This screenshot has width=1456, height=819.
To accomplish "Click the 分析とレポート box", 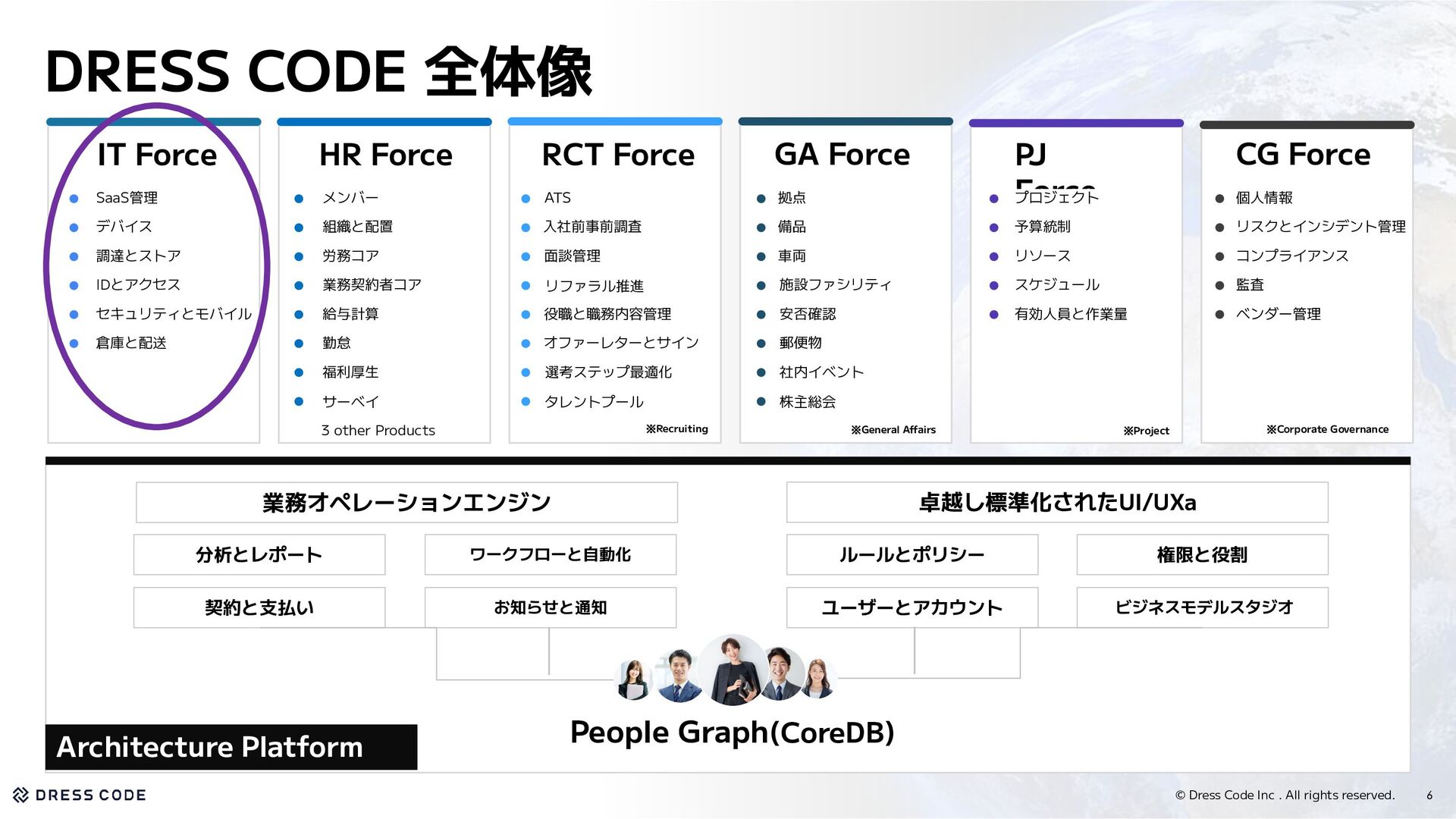I will click(259, 554).
